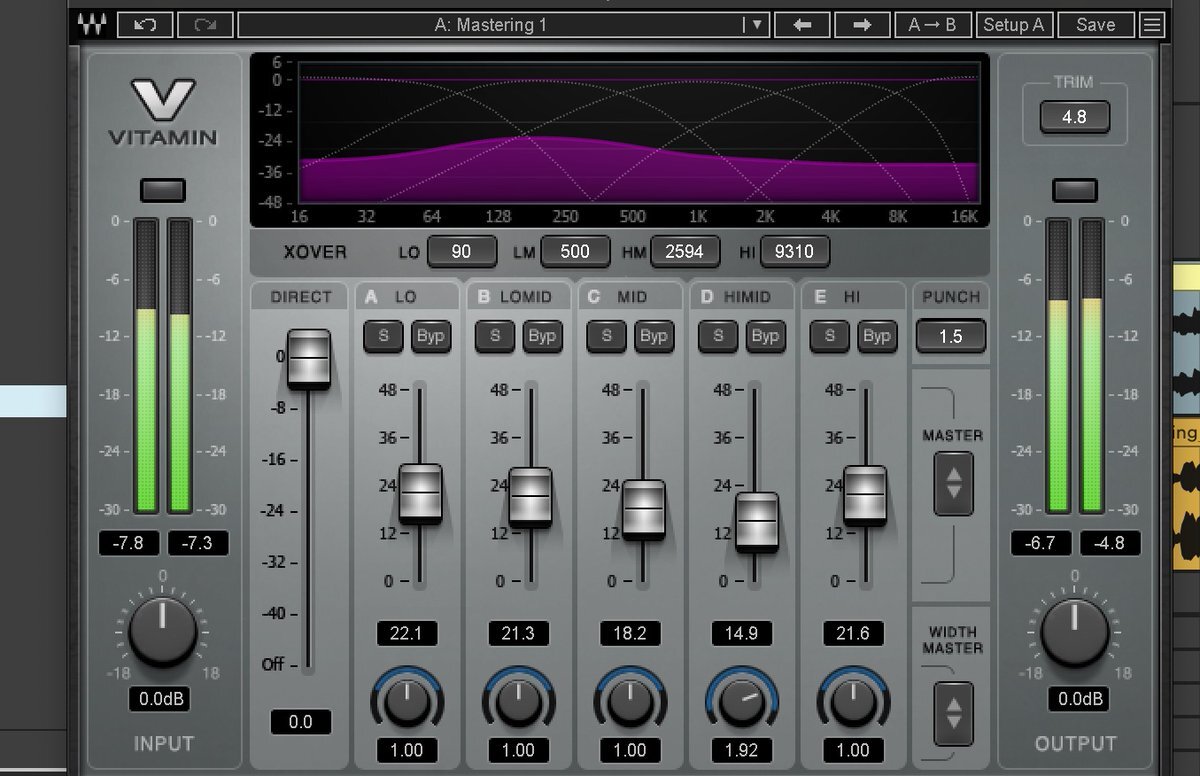Click the MID fader value 18.2

[x=630, y=633]
